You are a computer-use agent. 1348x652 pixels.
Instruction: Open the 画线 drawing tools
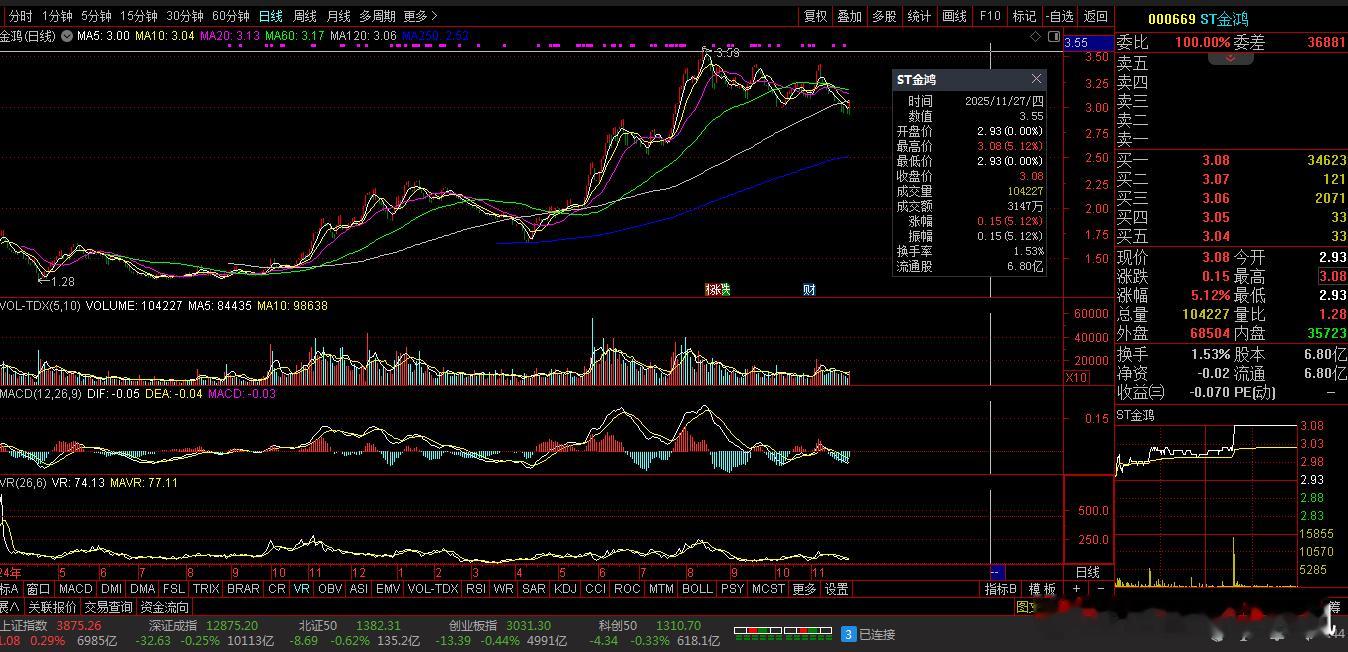coord(955,16)
